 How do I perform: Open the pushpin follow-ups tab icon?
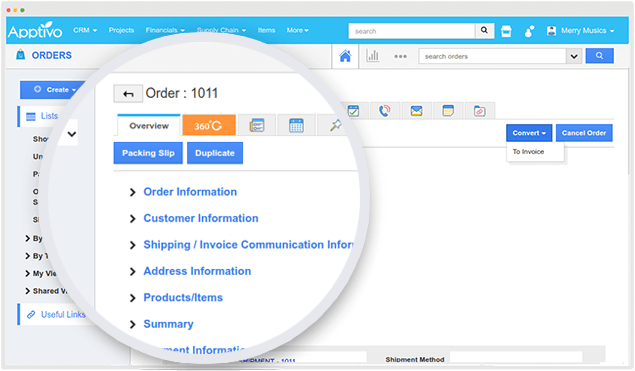click(335, 126)
